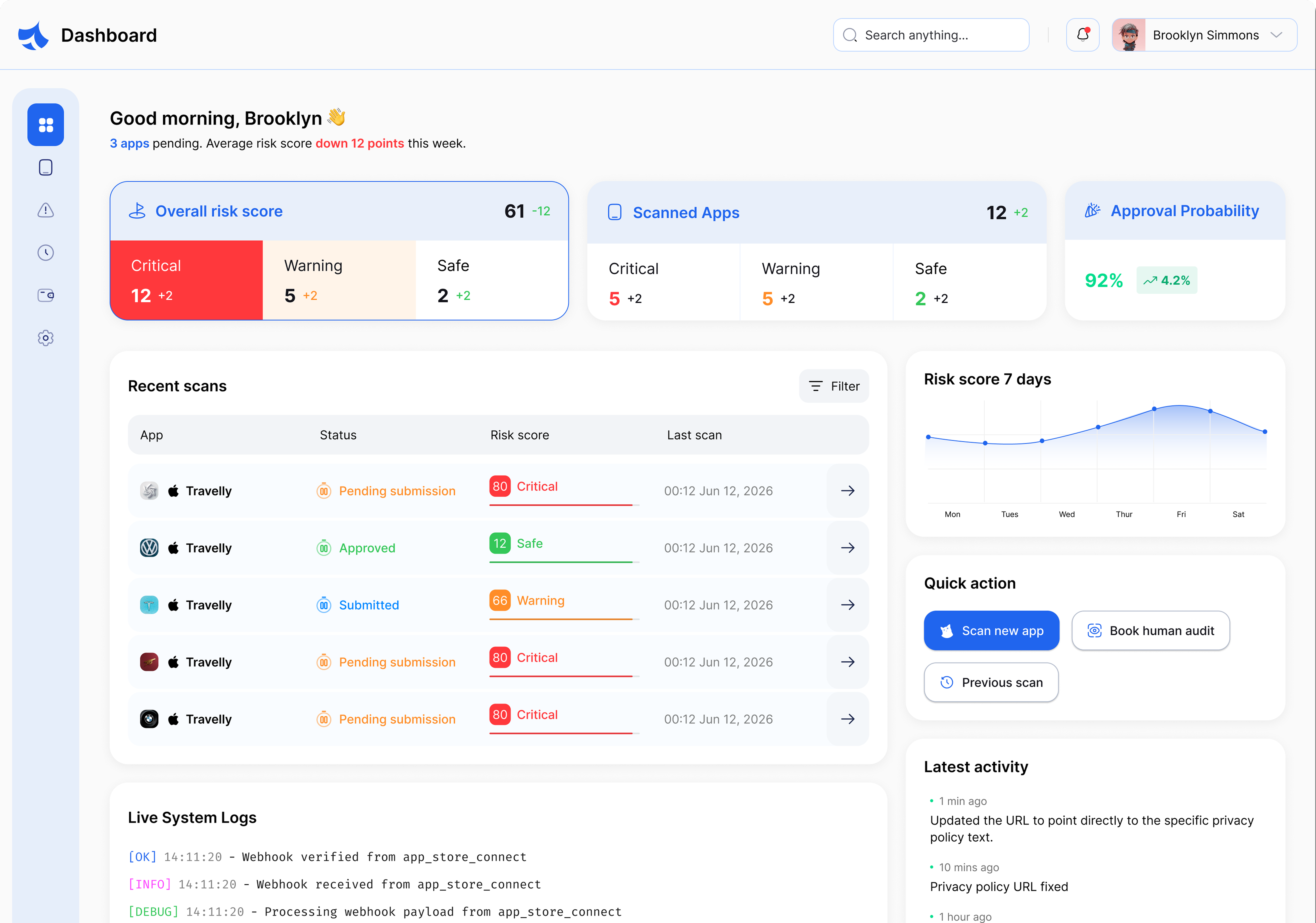The width and height of the screenshot is (1316, 923).
Task: Click the '3 apps' pending link
Action: 130,143
